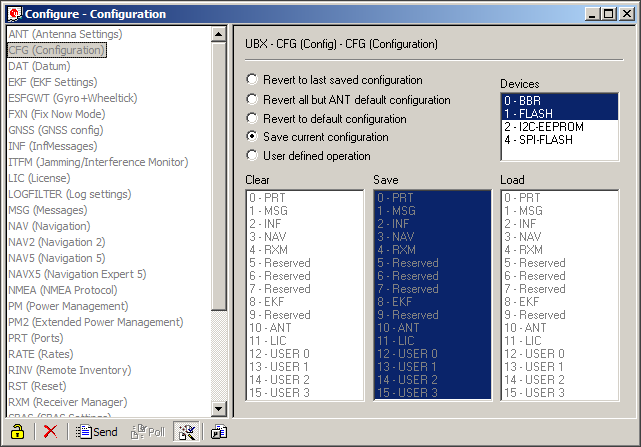Open PRT (Ports) entry
This screenshot has width=641, height=447.
pyautogui.click(x=36, y=338)
